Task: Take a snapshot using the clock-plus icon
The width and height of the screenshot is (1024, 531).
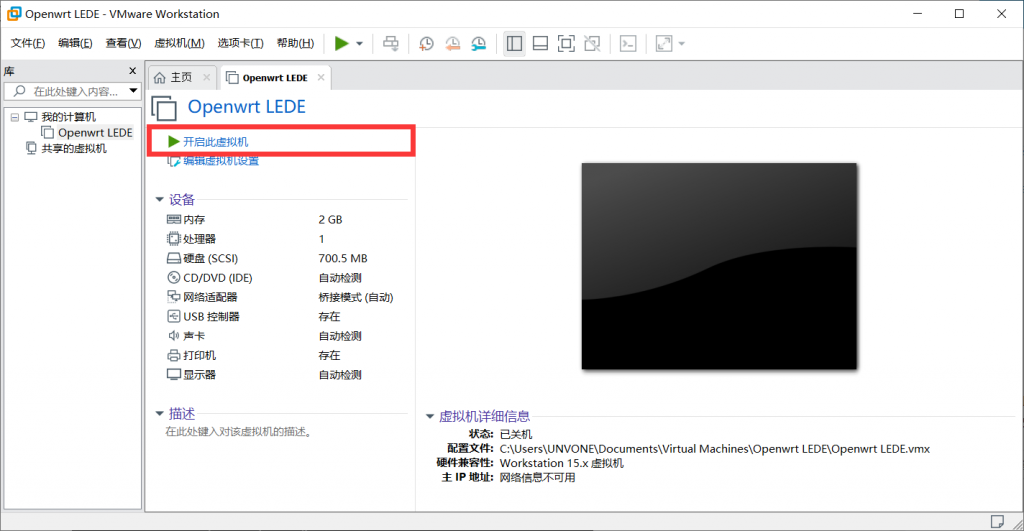Action: (x=426, y=44)
